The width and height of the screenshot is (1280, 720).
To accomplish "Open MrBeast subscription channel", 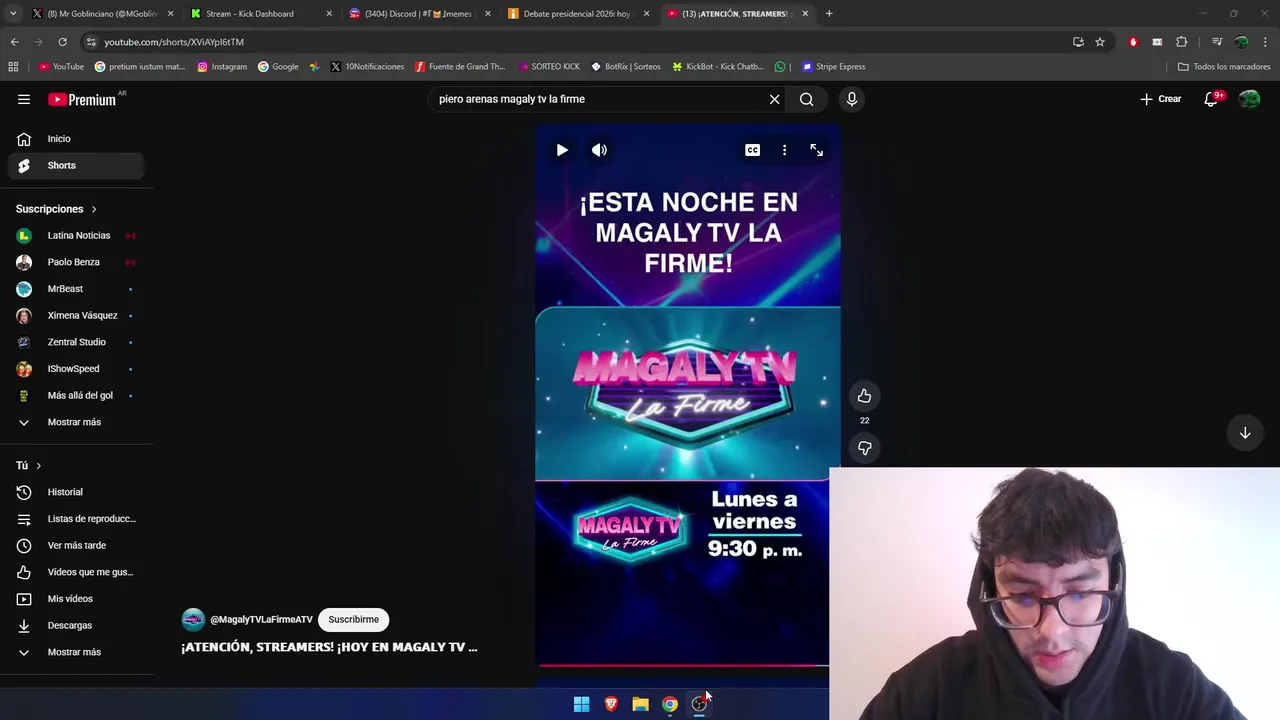I will 75,289.
